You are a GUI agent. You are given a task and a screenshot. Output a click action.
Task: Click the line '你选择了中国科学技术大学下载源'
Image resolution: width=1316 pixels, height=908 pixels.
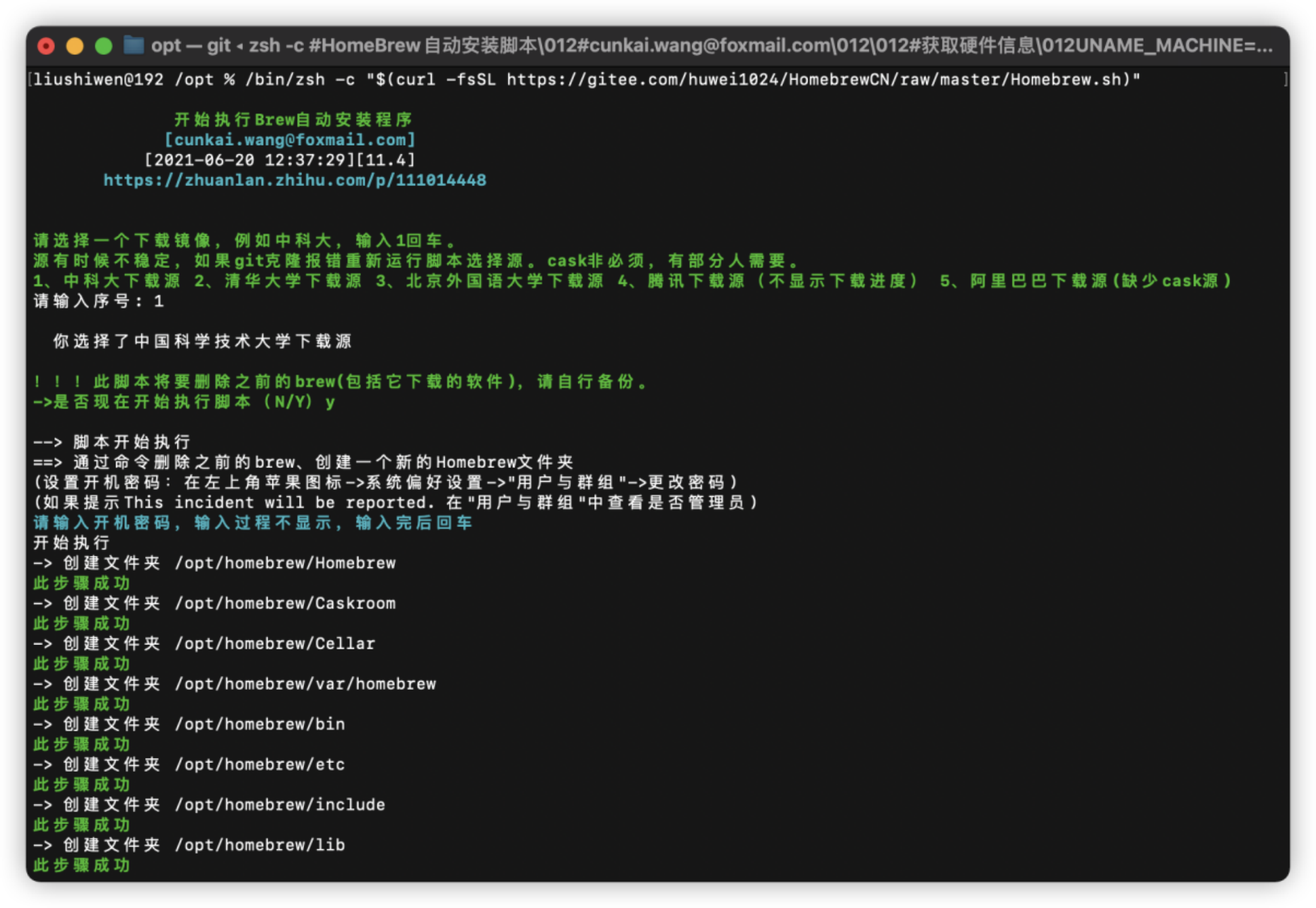(x=203, y=341)
